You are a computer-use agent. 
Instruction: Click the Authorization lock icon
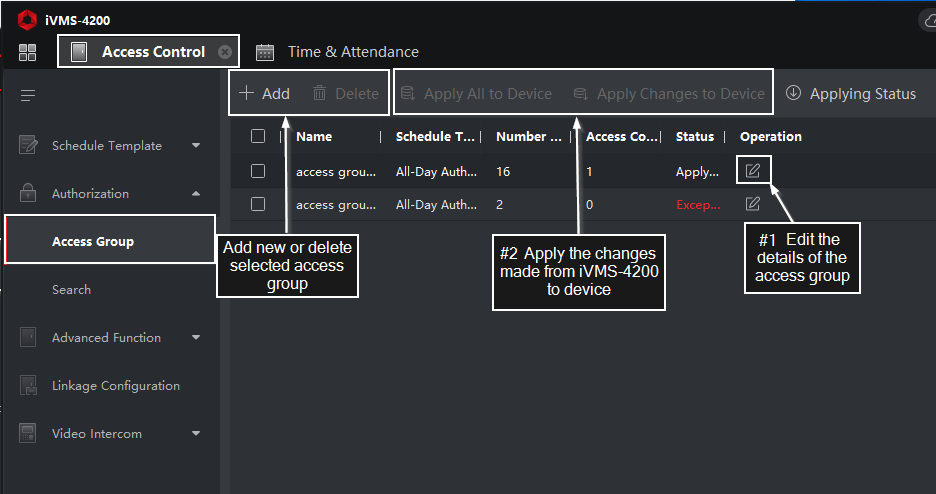[x=28, y=193]
